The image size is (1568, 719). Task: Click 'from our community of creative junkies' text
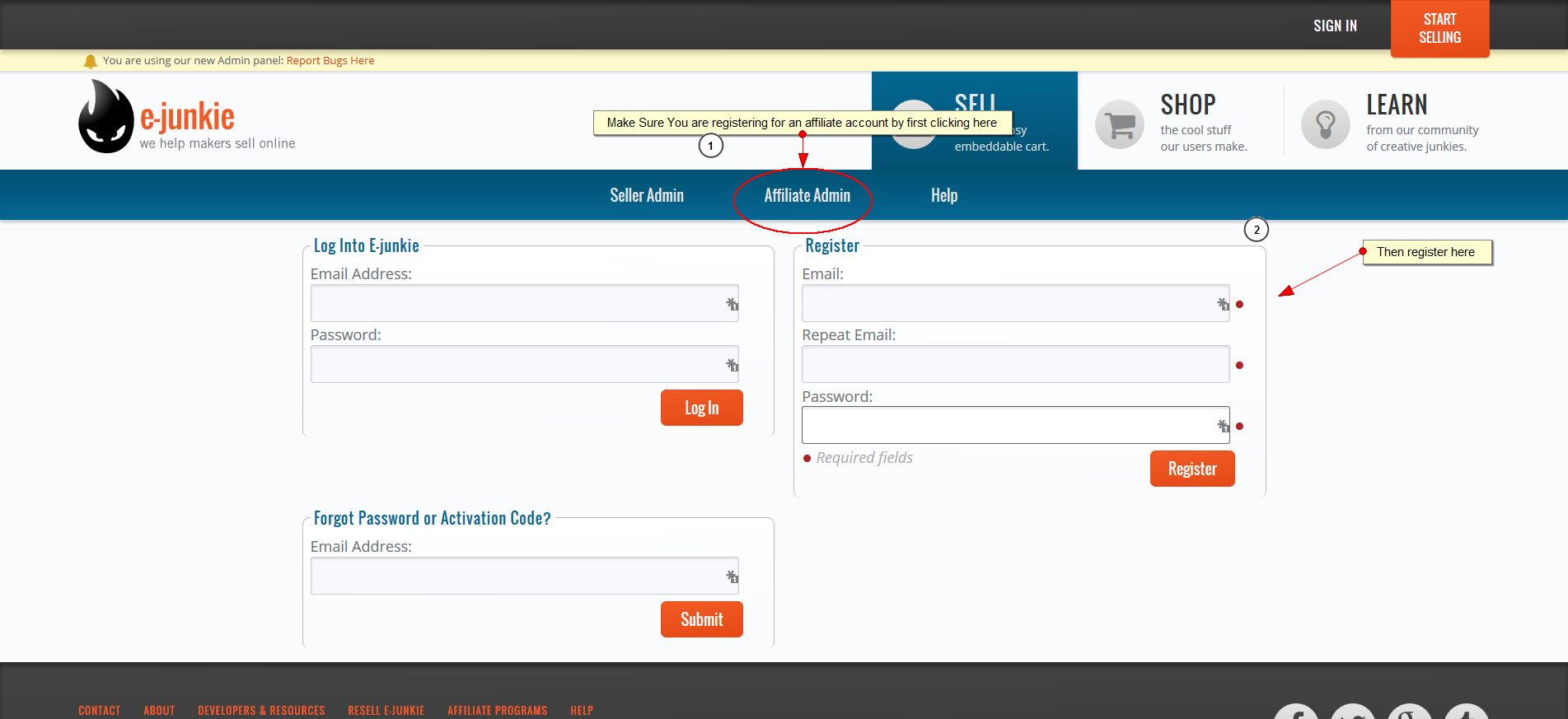tap(1422, 138)
